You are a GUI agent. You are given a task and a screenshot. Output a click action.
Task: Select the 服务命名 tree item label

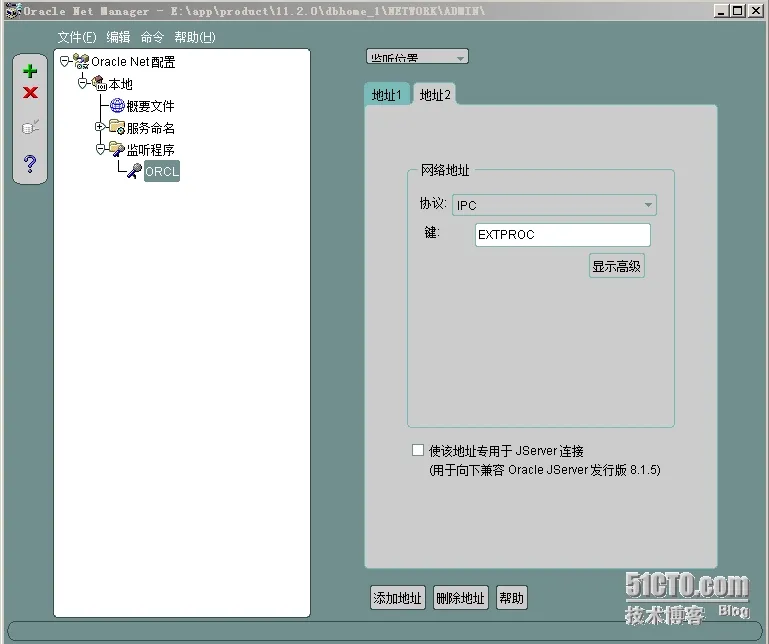click(151, 128)
